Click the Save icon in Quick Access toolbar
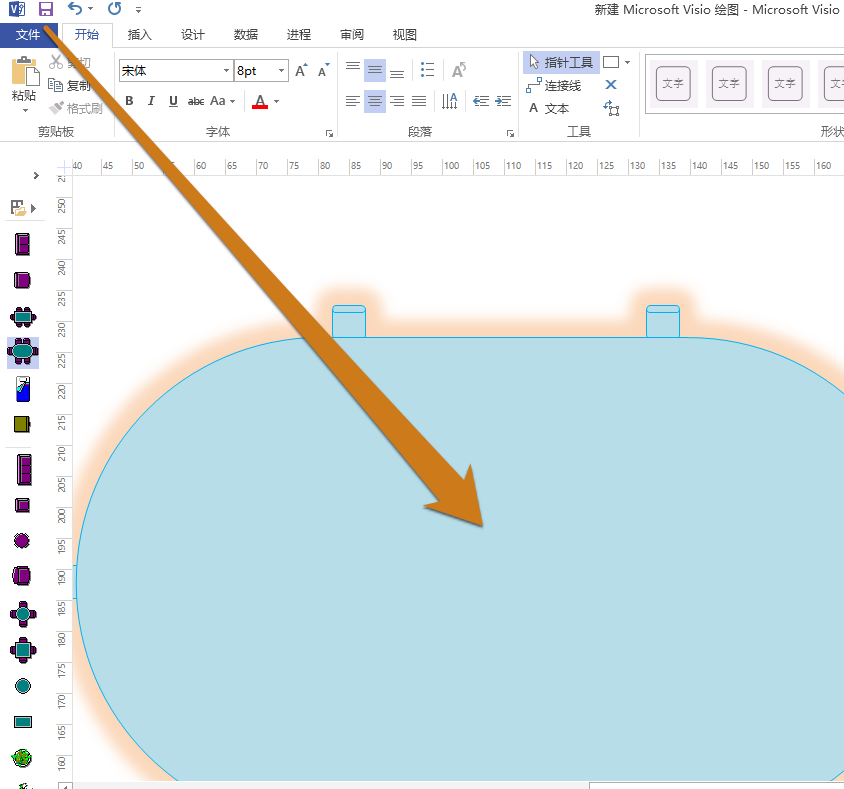The width and height of the screenshot is (844, 789). (x=45, y=9)
